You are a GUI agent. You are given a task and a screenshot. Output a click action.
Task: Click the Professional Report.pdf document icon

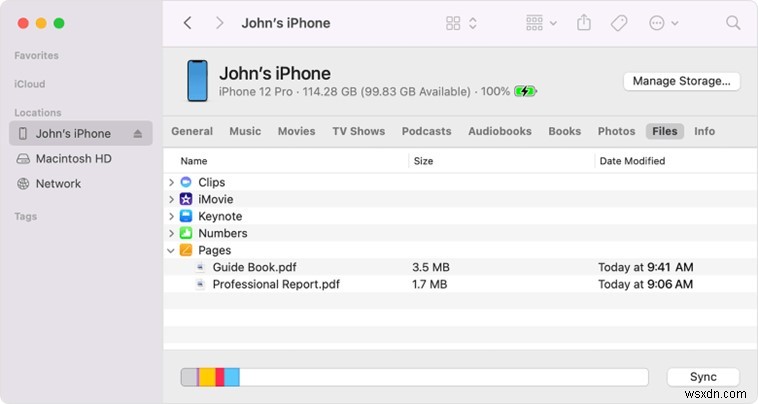tap(200, 284)
